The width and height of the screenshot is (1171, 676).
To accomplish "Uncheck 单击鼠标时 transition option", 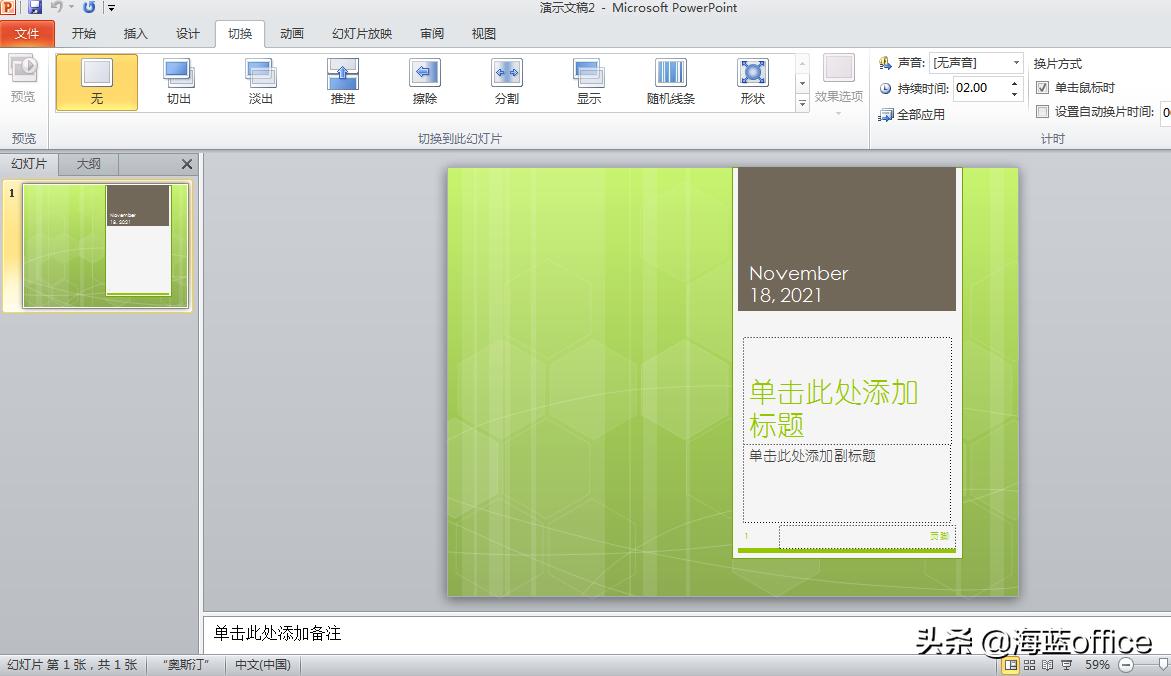I will pyautogui.click(x=1042, y=87).
